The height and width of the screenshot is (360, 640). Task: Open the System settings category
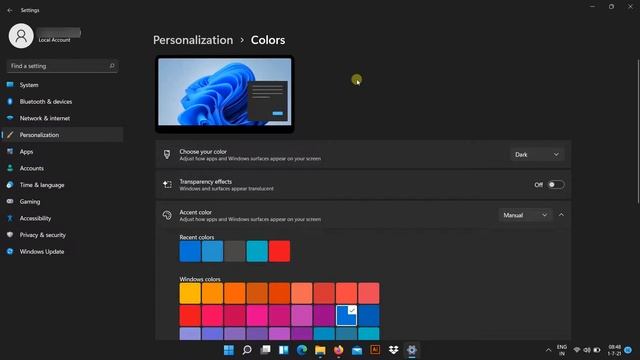click(x=62, y=85)
